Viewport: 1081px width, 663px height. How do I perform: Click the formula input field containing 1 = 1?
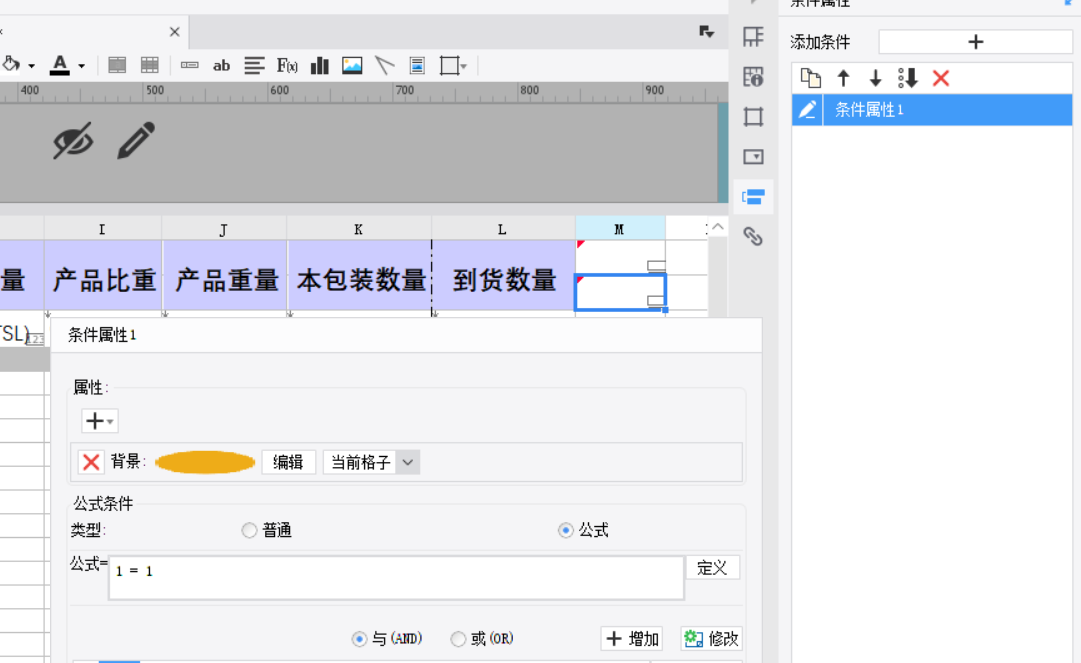[396, 578]
